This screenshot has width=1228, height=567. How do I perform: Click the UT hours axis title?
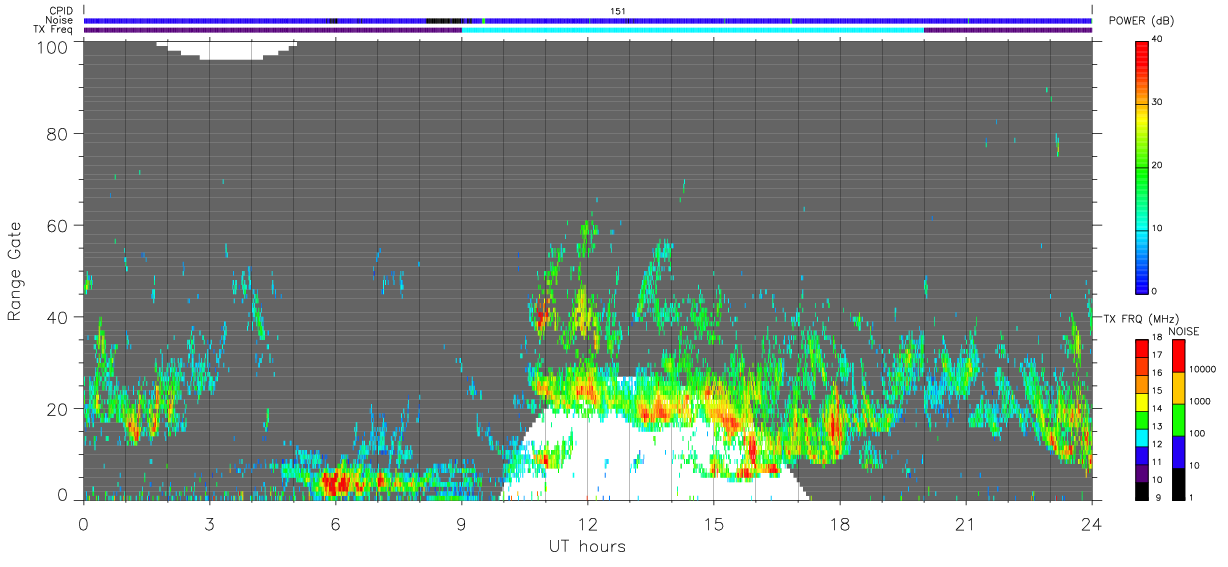[587, 547]
